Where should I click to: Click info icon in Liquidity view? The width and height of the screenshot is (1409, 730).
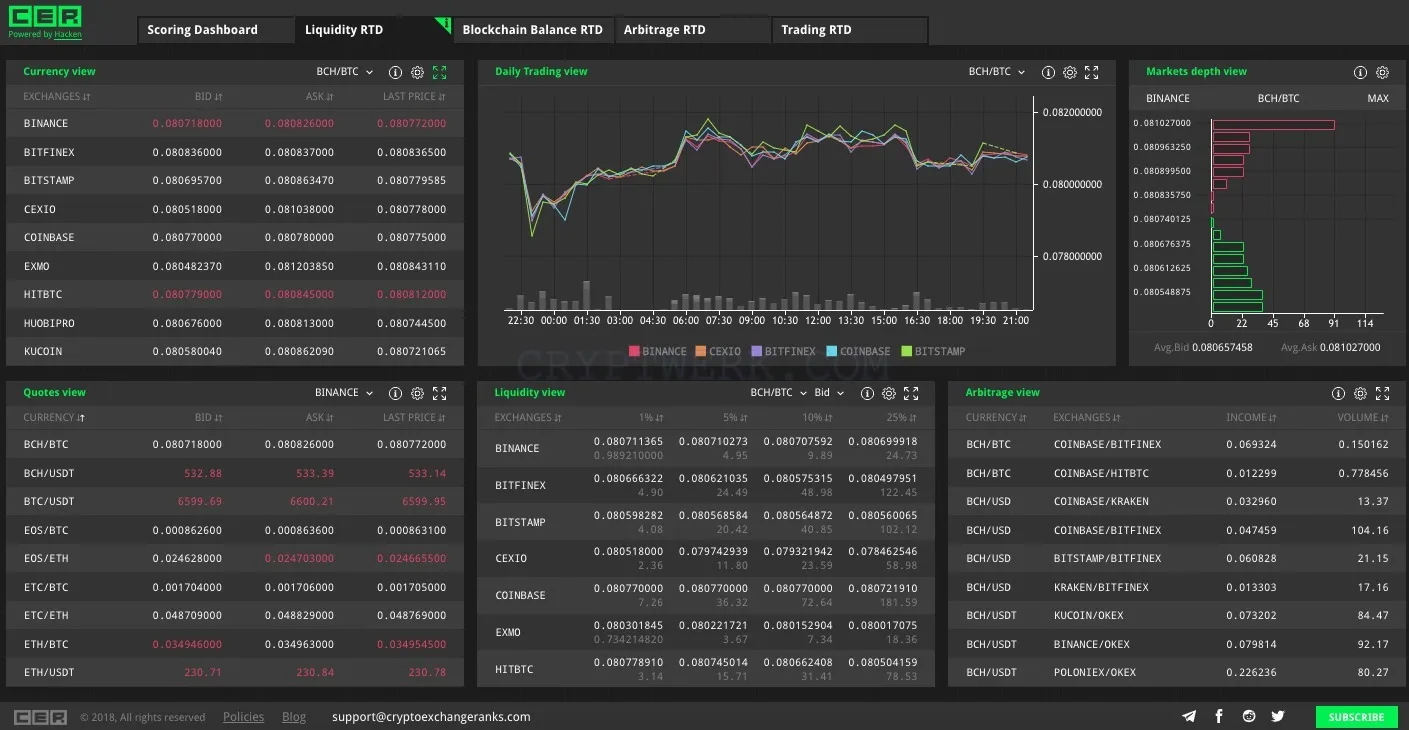[866, 393]
